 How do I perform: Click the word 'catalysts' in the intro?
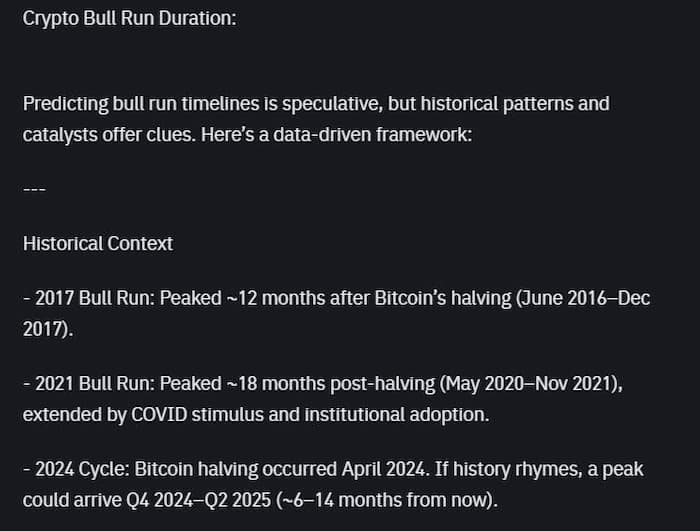pyautogui.click(x=60, y=135)
